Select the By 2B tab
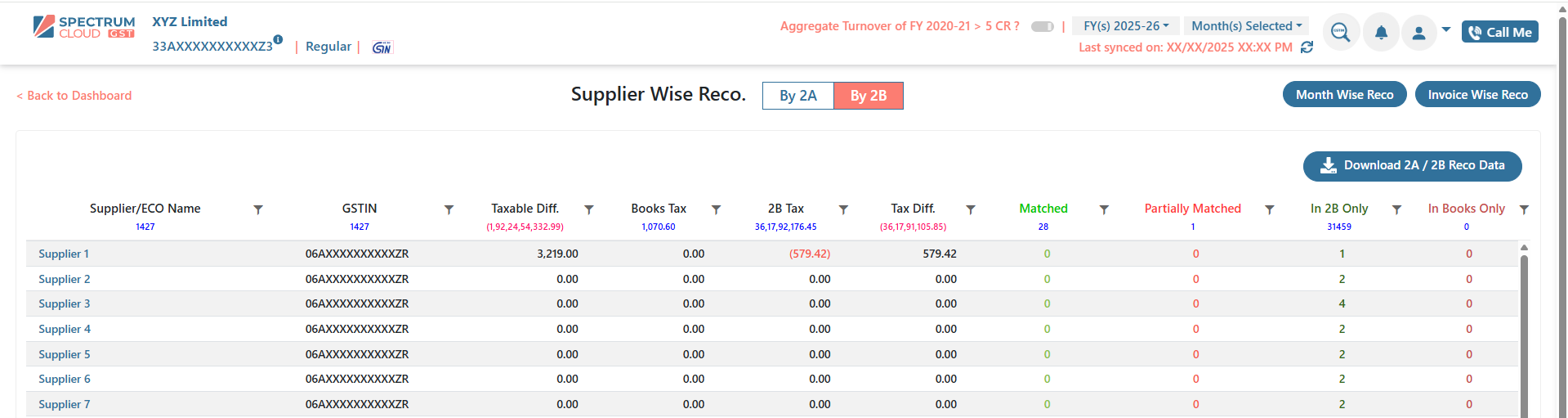Viewport: 1568px width, 418px height. (868, 96)
